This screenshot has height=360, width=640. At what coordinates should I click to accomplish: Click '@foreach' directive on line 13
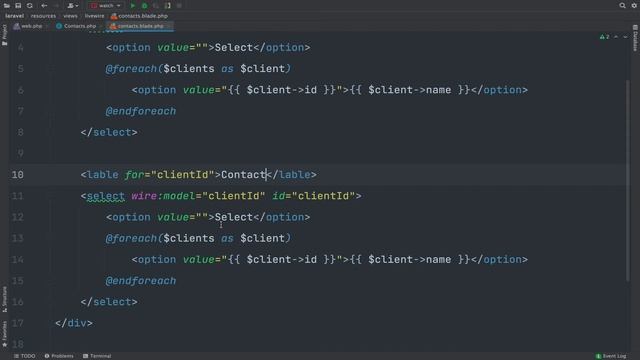(x=131, y=238)
